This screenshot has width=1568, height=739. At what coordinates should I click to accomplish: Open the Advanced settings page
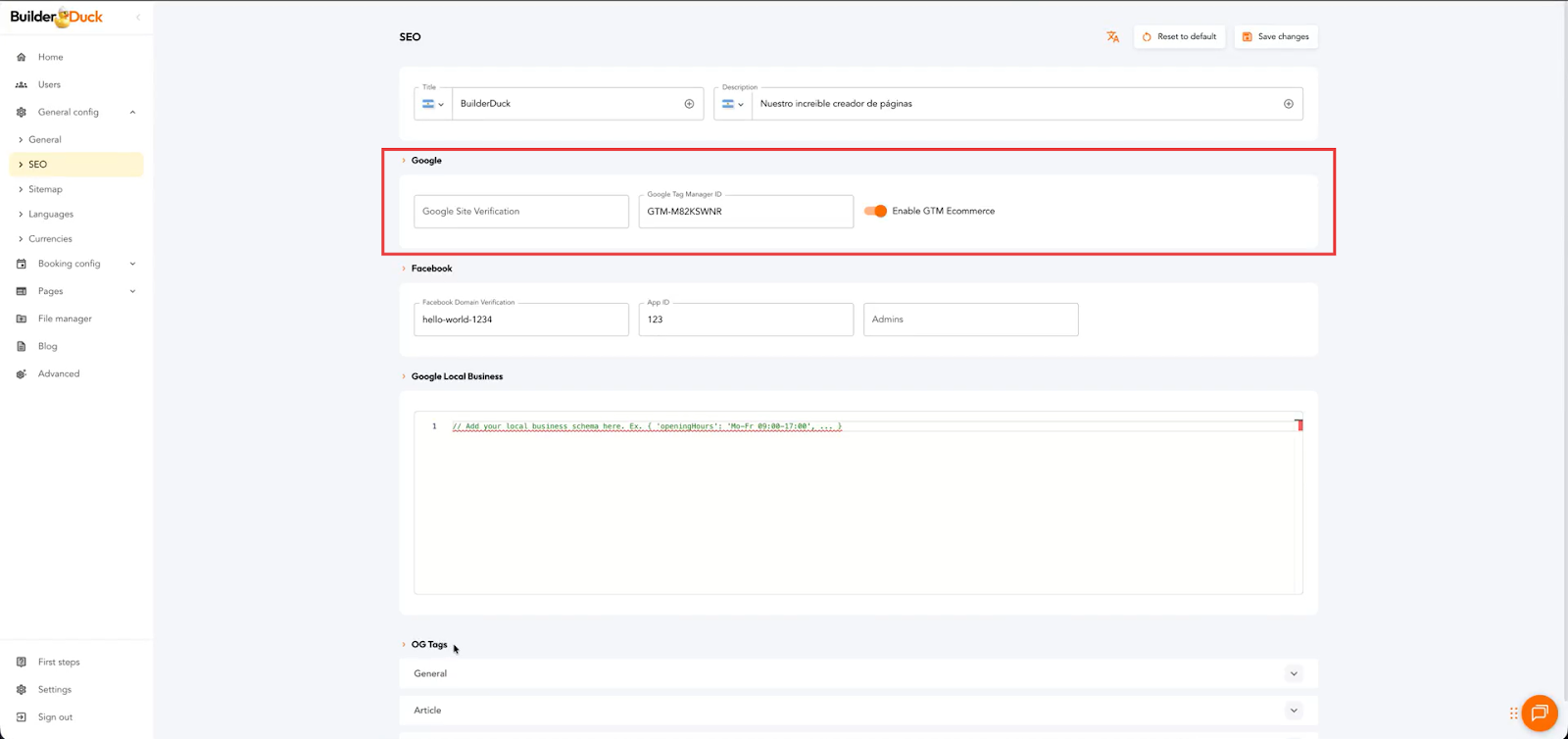click(59, 373)
